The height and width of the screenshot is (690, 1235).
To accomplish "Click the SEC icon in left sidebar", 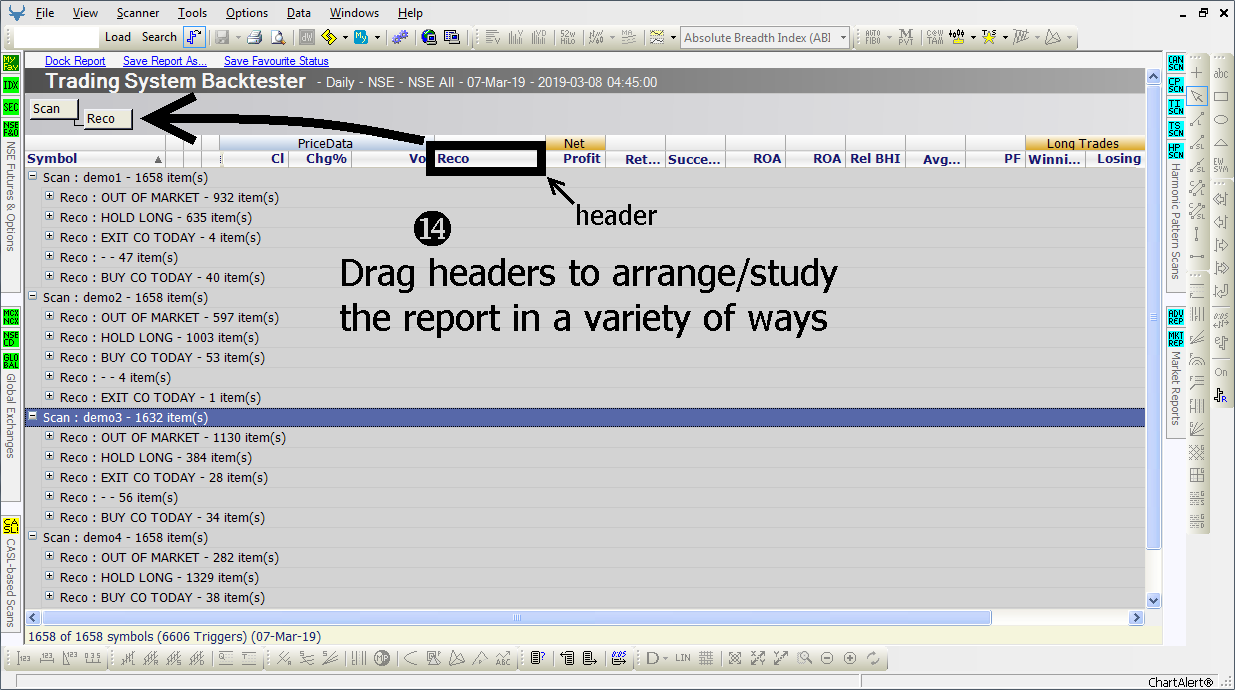I will click(x=11, y=107).
